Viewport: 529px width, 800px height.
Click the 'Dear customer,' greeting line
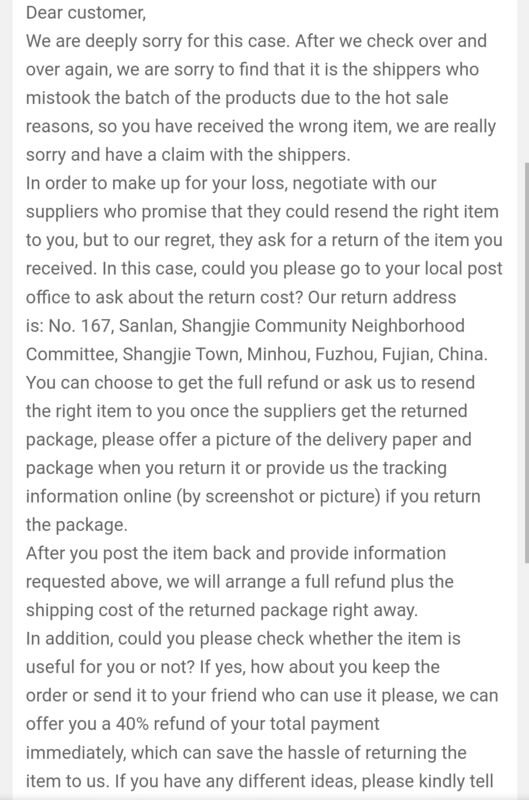86,13
